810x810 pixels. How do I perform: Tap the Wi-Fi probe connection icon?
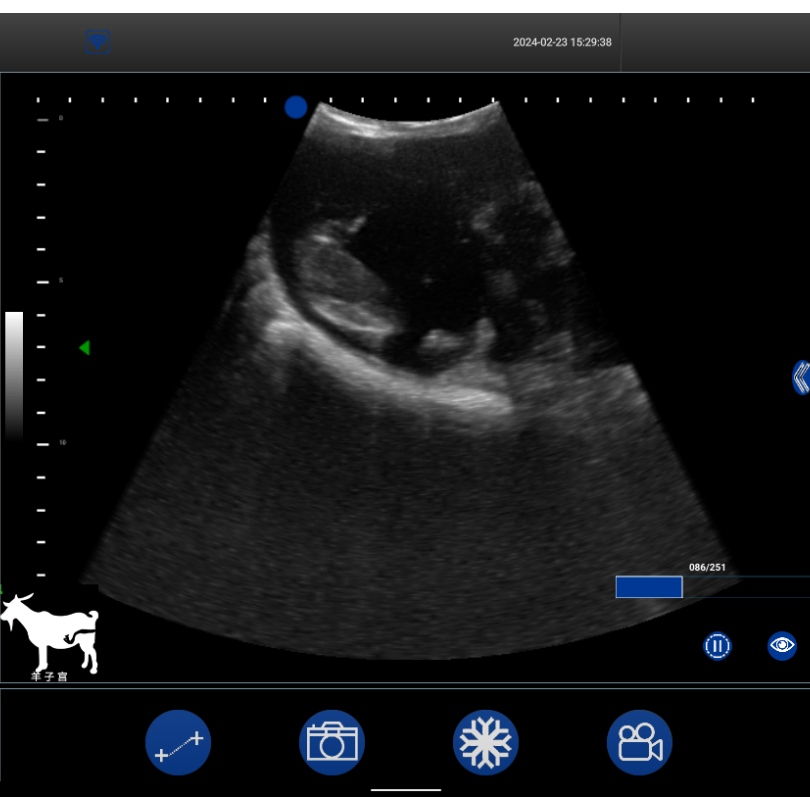click(x=98, y=42)
